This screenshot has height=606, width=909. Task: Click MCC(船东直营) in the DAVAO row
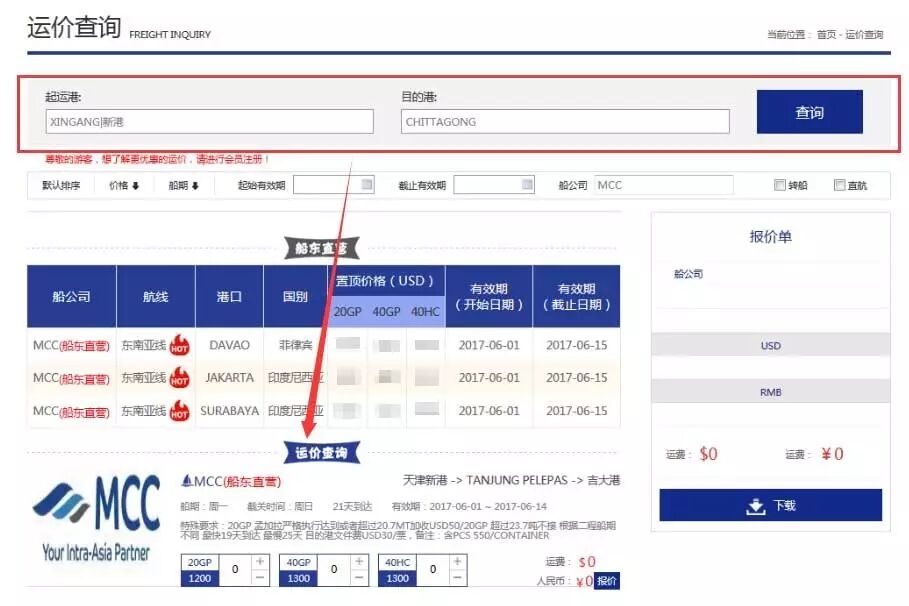coord(71,346)
